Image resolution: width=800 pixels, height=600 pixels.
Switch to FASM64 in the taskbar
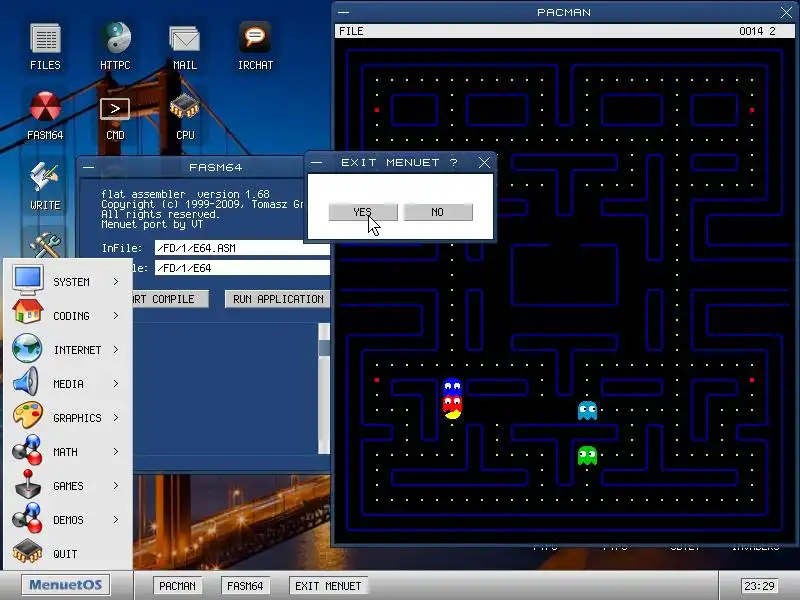[x=245, y=586]
